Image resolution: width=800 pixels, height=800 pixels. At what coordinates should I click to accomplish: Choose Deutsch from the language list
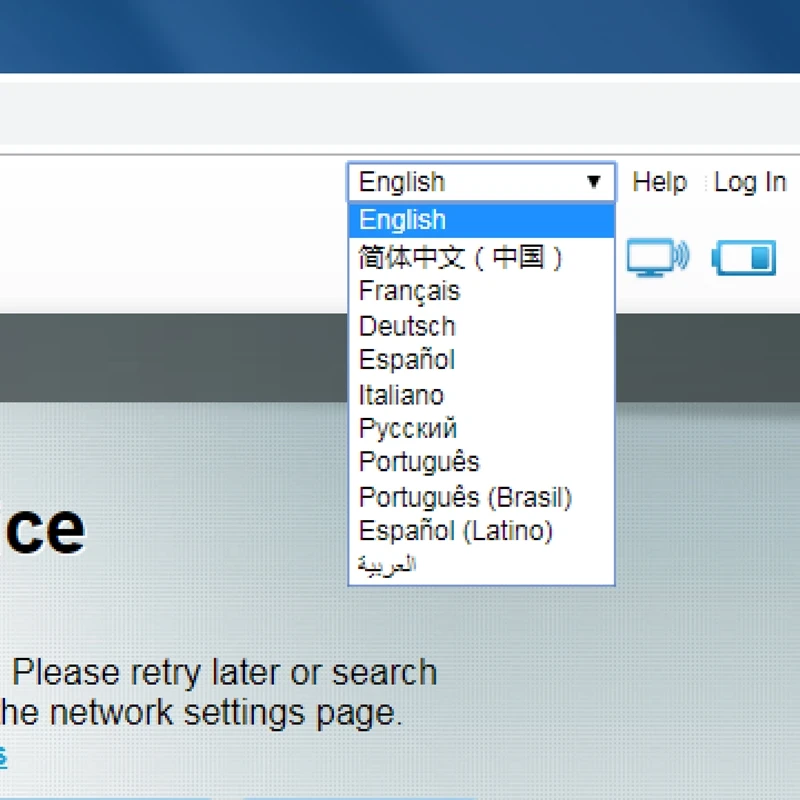482,326
